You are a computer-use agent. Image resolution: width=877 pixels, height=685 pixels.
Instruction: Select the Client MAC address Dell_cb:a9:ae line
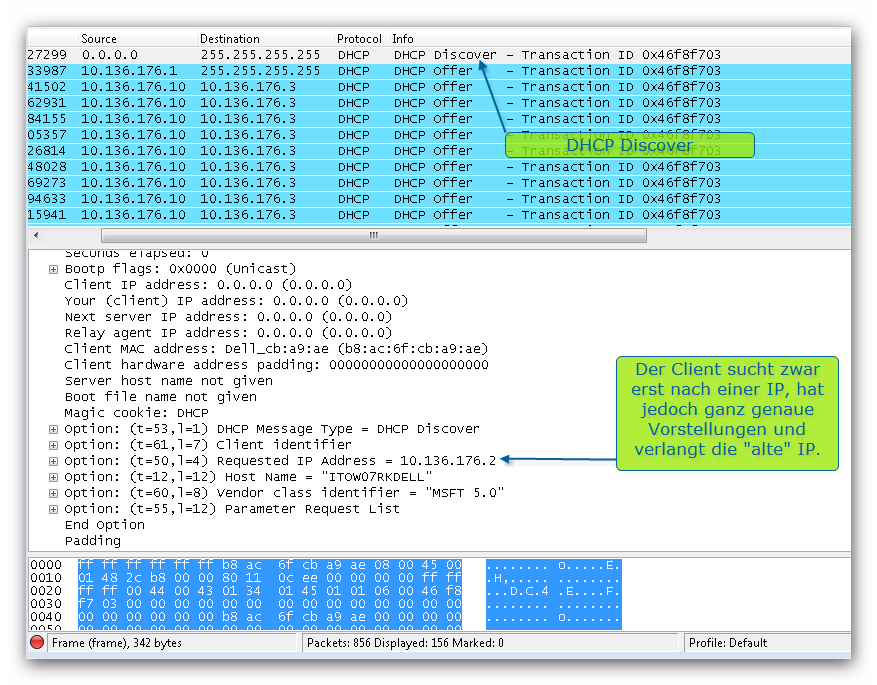tap(276, 349)
